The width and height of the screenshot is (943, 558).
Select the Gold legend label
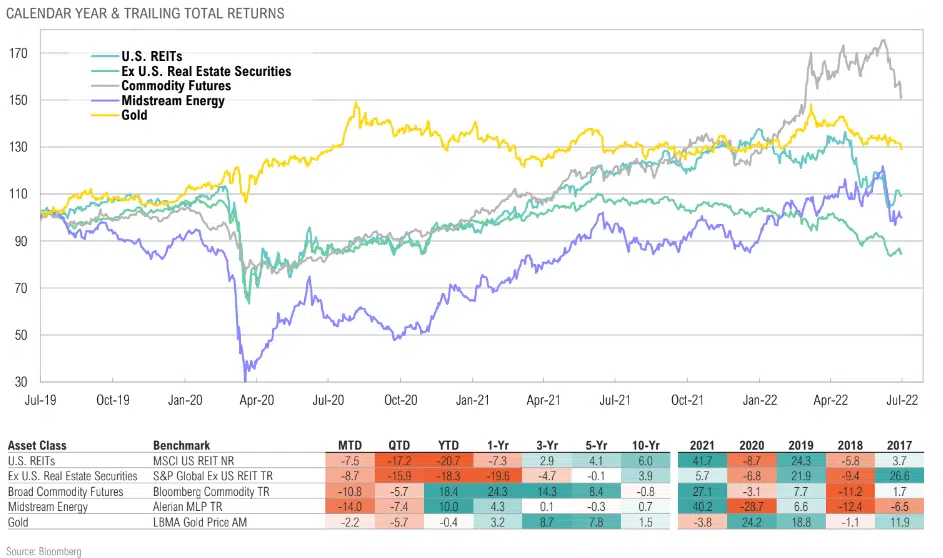(134, 115)
